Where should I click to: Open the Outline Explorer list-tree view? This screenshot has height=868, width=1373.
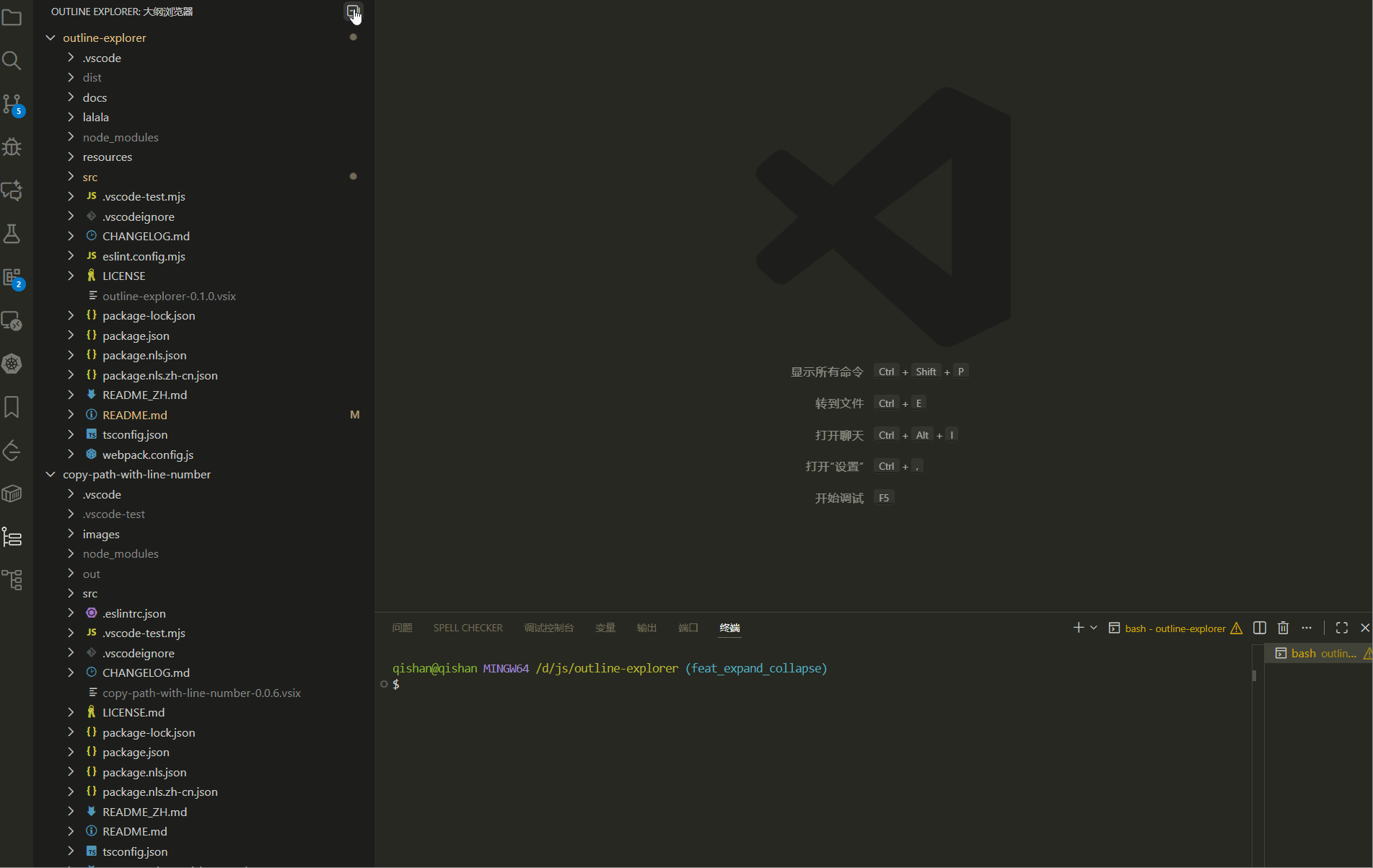(x=12, y=537)
